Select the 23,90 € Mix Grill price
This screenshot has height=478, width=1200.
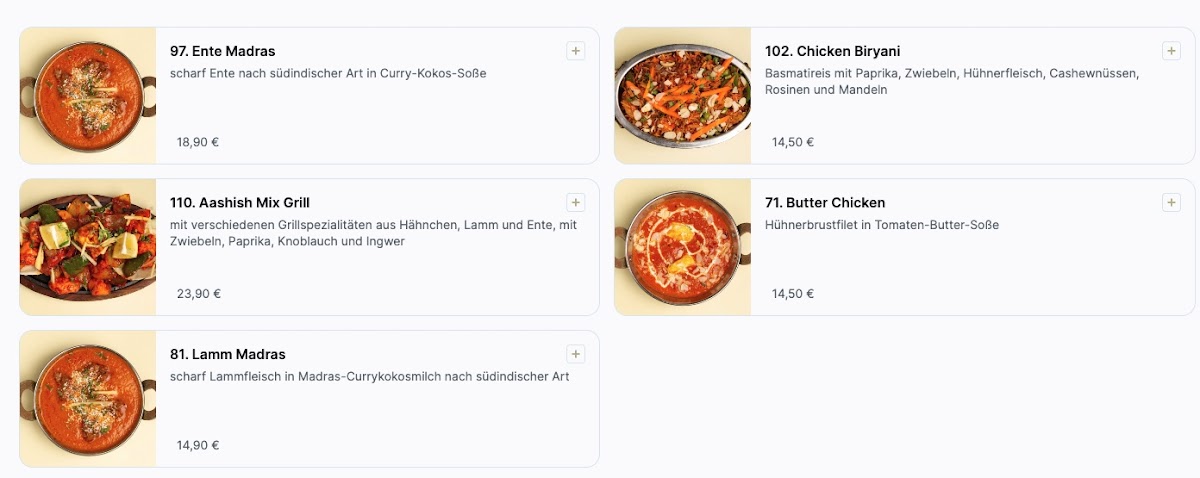click(198, 294)
